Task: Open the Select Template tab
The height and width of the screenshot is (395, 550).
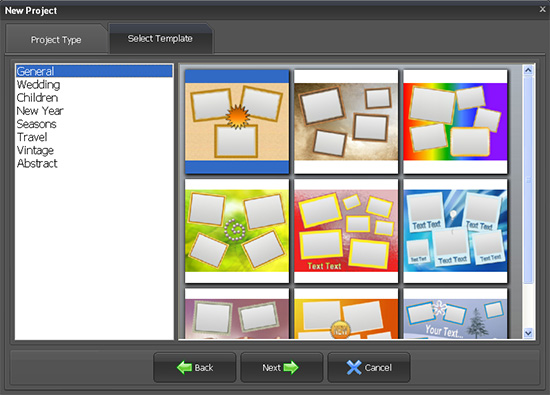Action: [160, 38]
